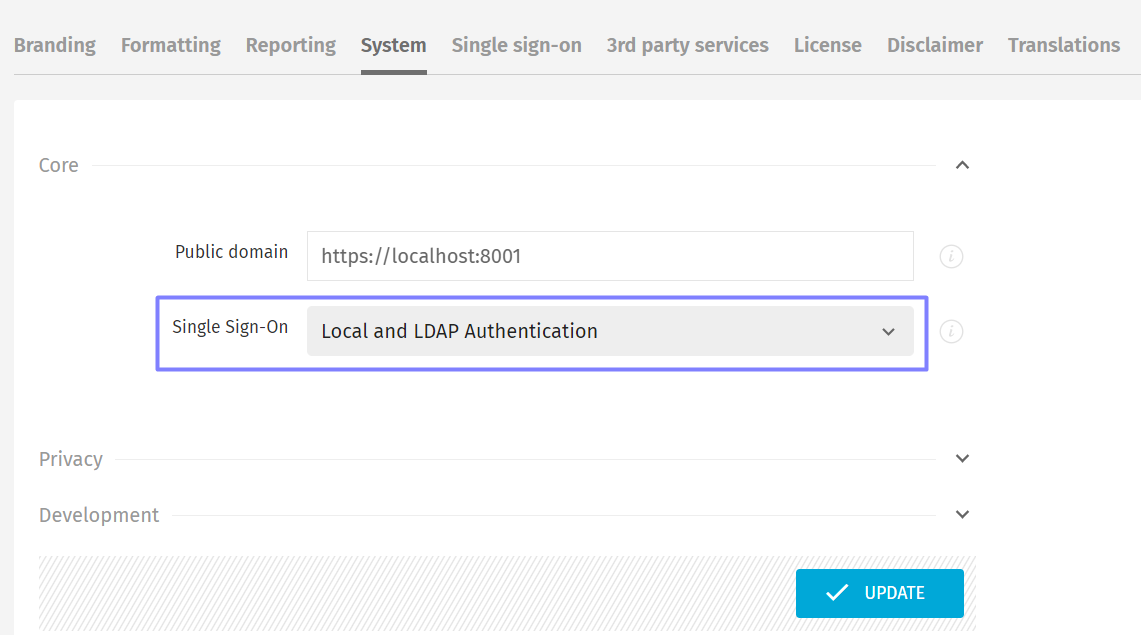This screenshot has width=1141, height=635.
Task: Open the Single sign-on tab
Action: (517, 45)
